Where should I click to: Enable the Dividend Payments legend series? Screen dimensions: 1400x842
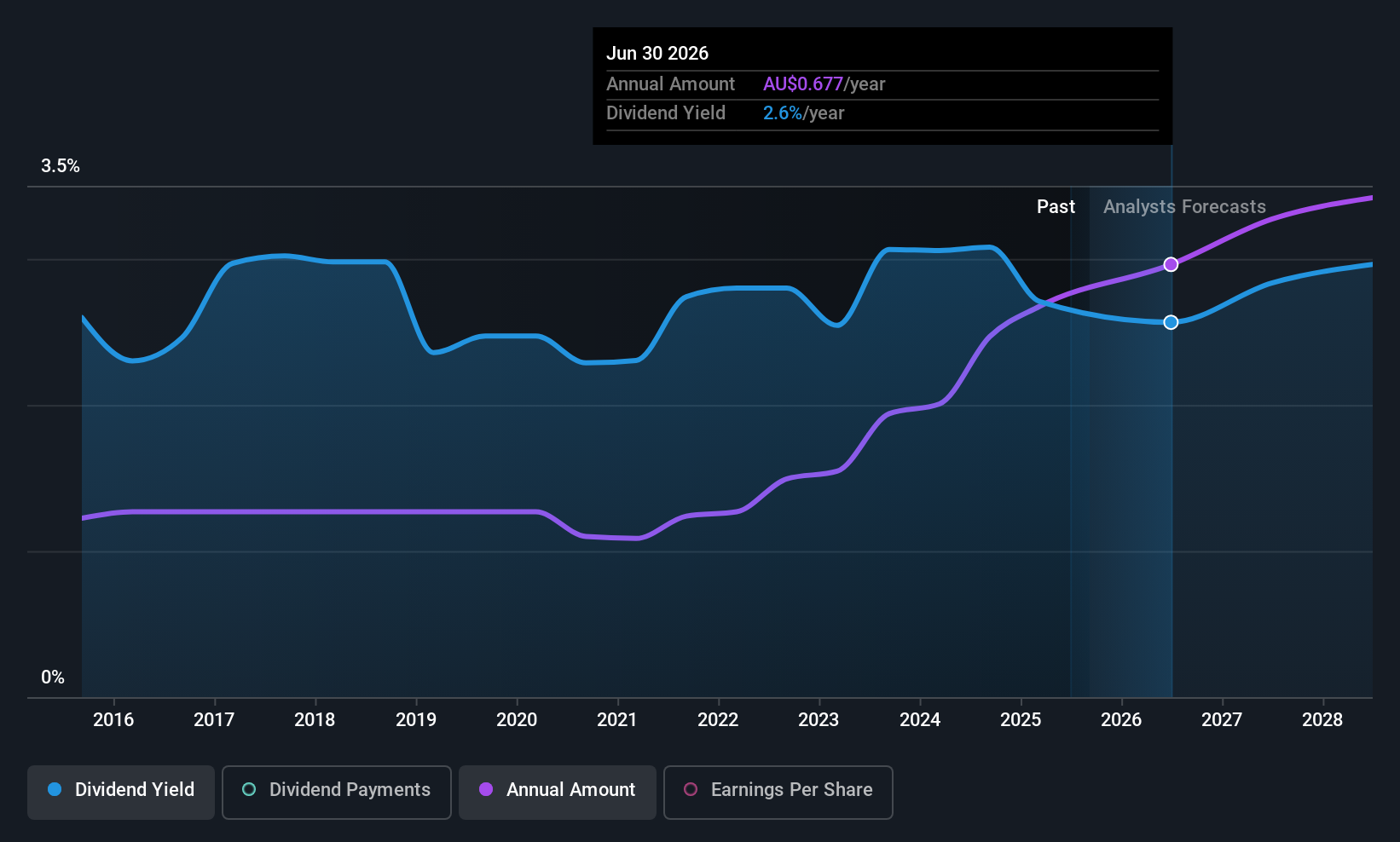point(336,792)
